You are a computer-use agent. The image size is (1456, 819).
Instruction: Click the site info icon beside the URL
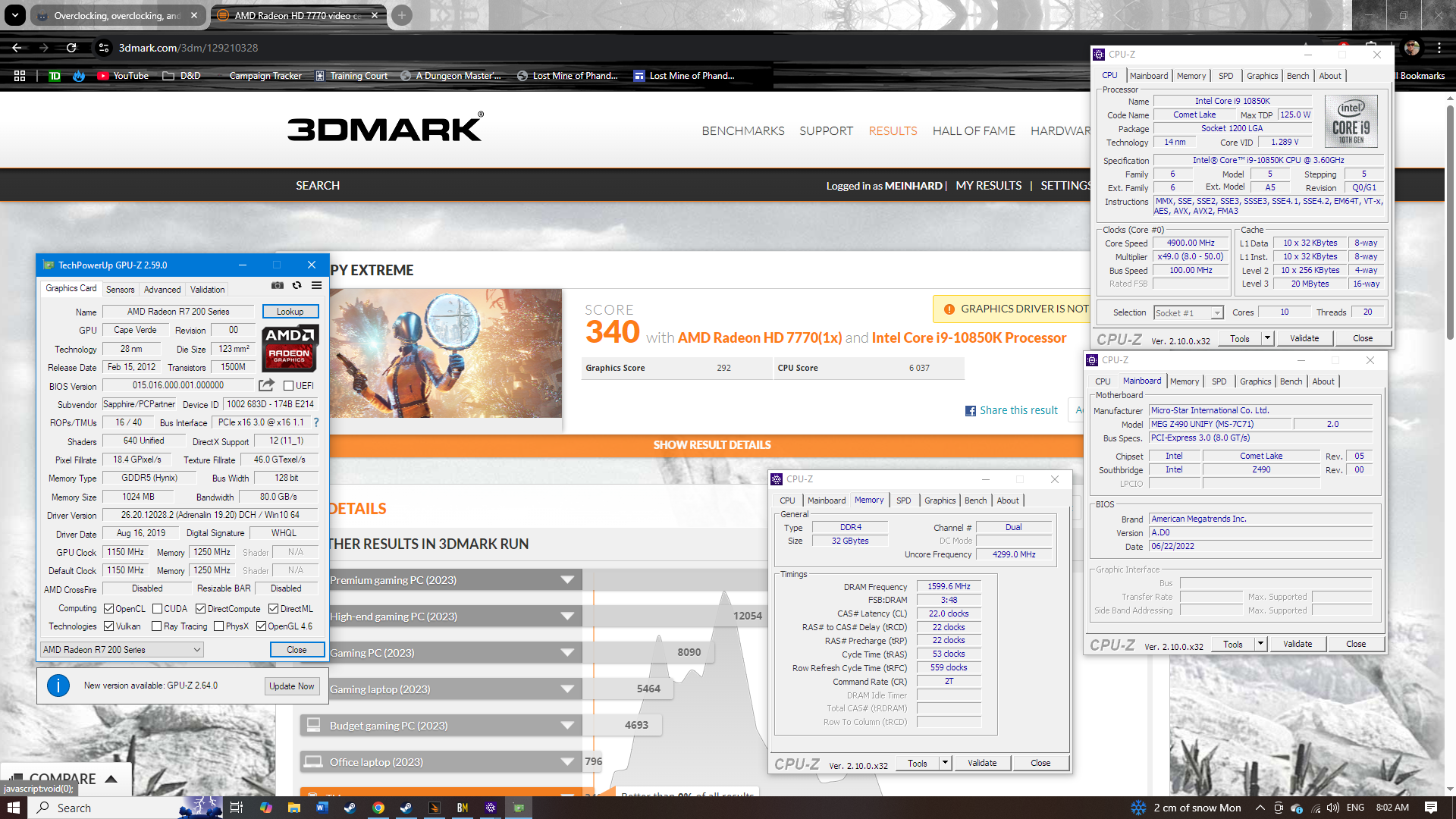point(104,48)
